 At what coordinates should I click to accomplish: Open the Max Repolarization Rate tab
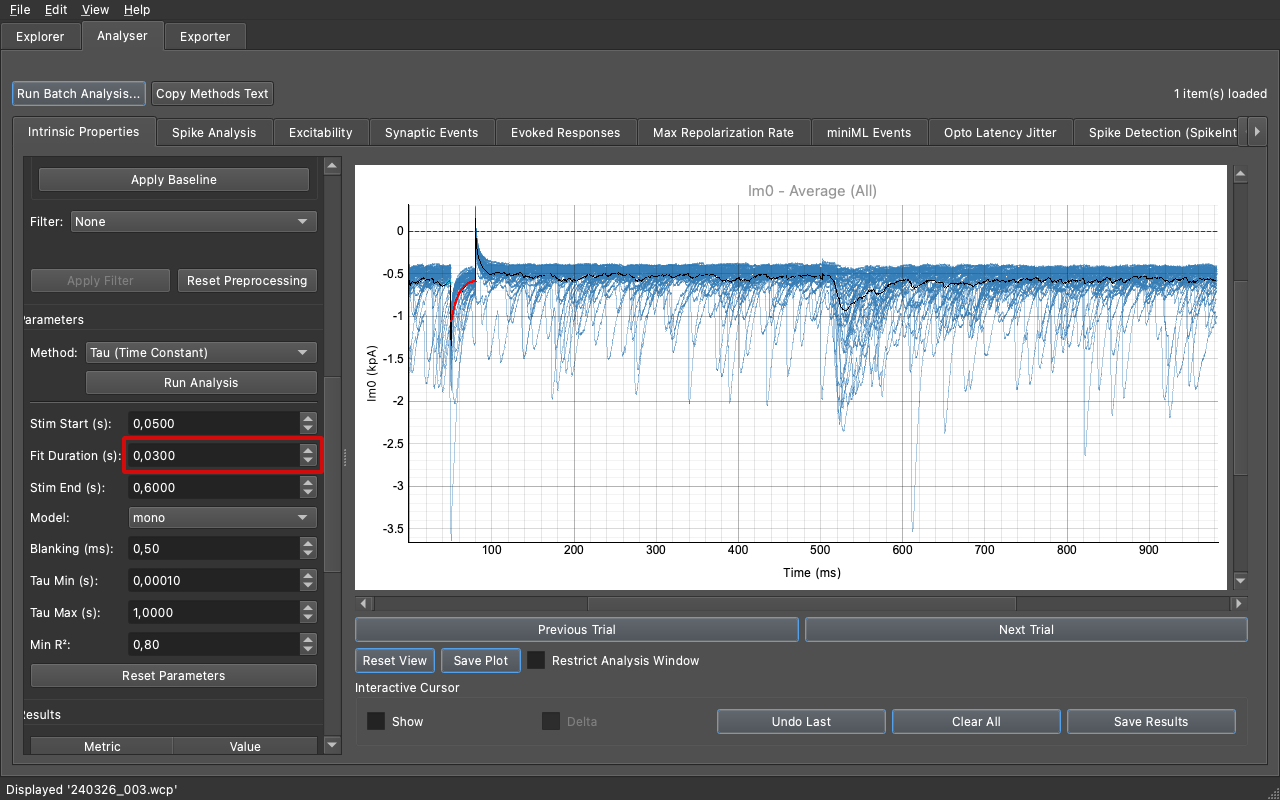pos(723,132)
